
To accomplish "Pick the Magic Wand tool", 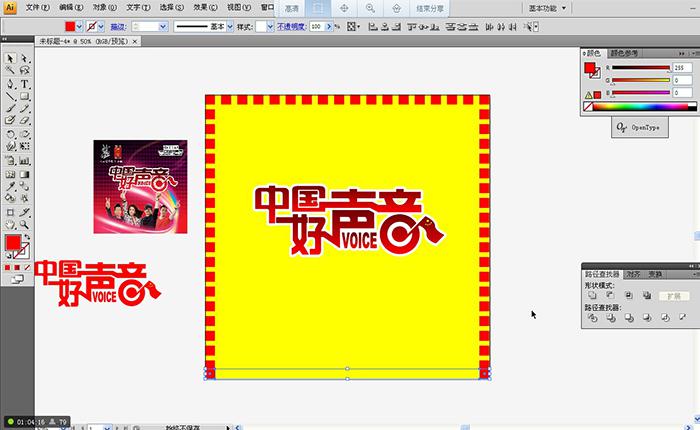I will coord(10,71).
